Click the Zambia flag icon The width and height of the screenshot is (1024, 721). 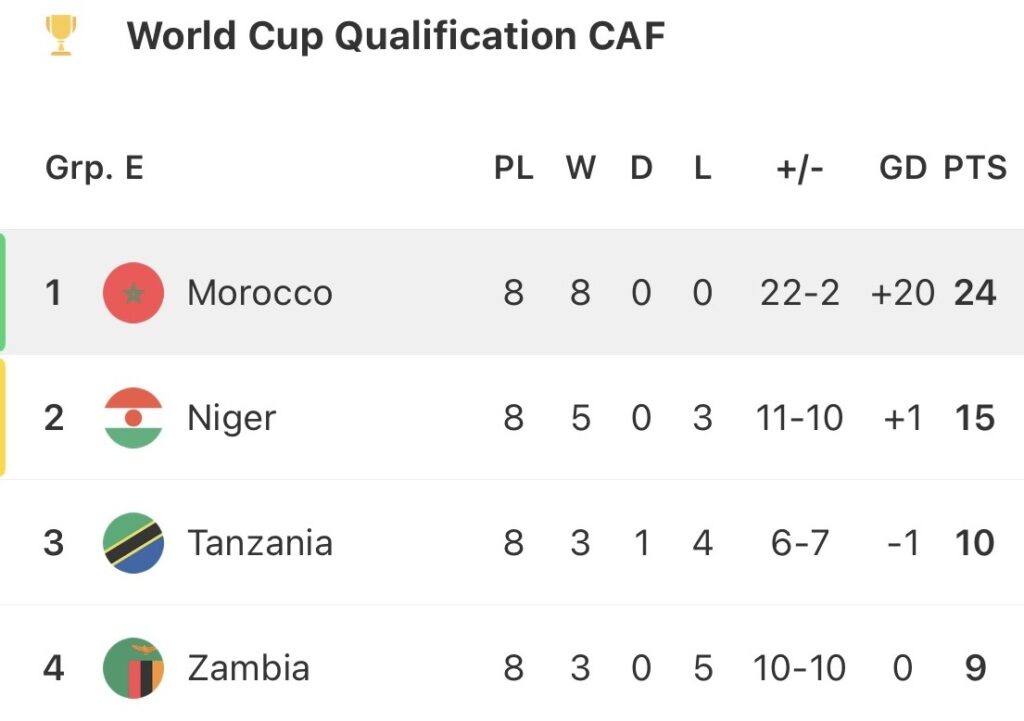pyautogui.click(x=133, y=667)
